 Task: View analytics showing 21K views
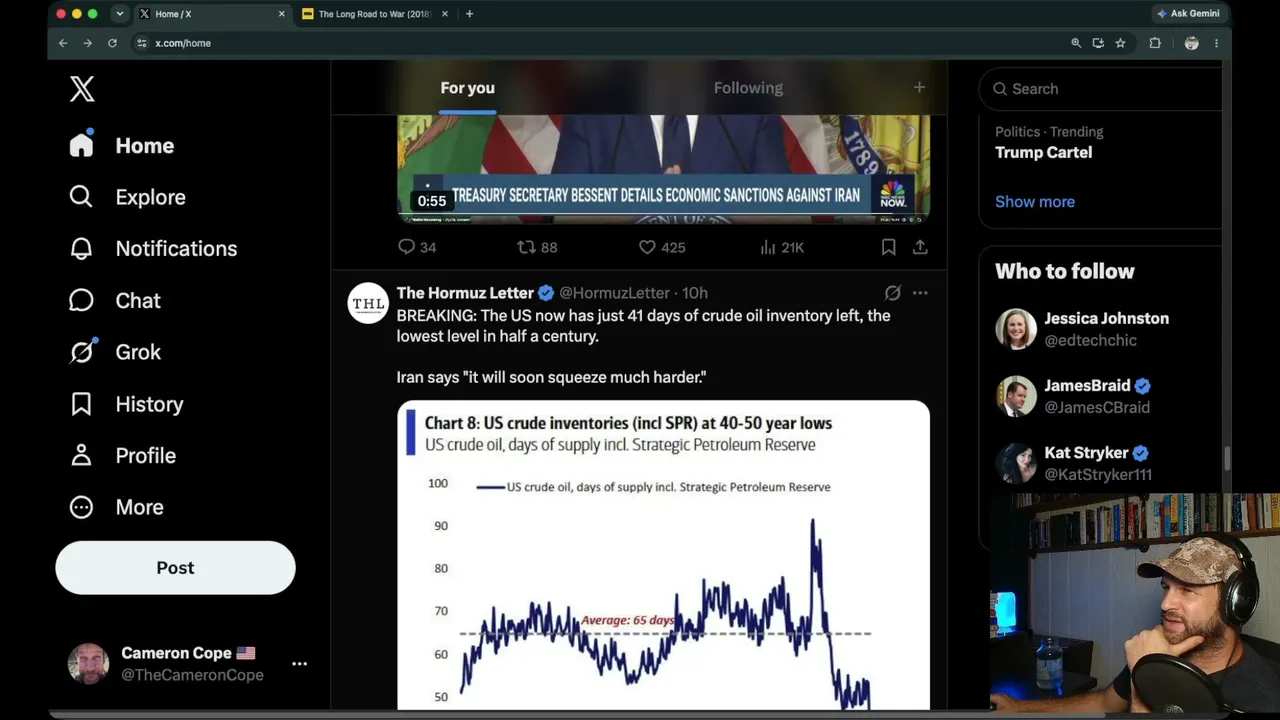click(x=782, y=247)
